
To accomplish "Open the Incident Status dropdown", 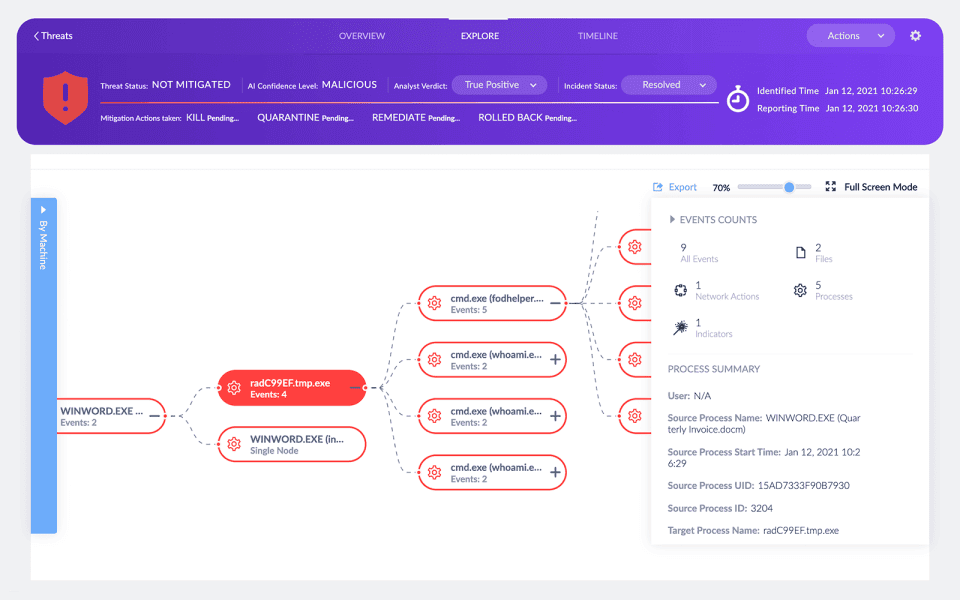I will (668, 85).
